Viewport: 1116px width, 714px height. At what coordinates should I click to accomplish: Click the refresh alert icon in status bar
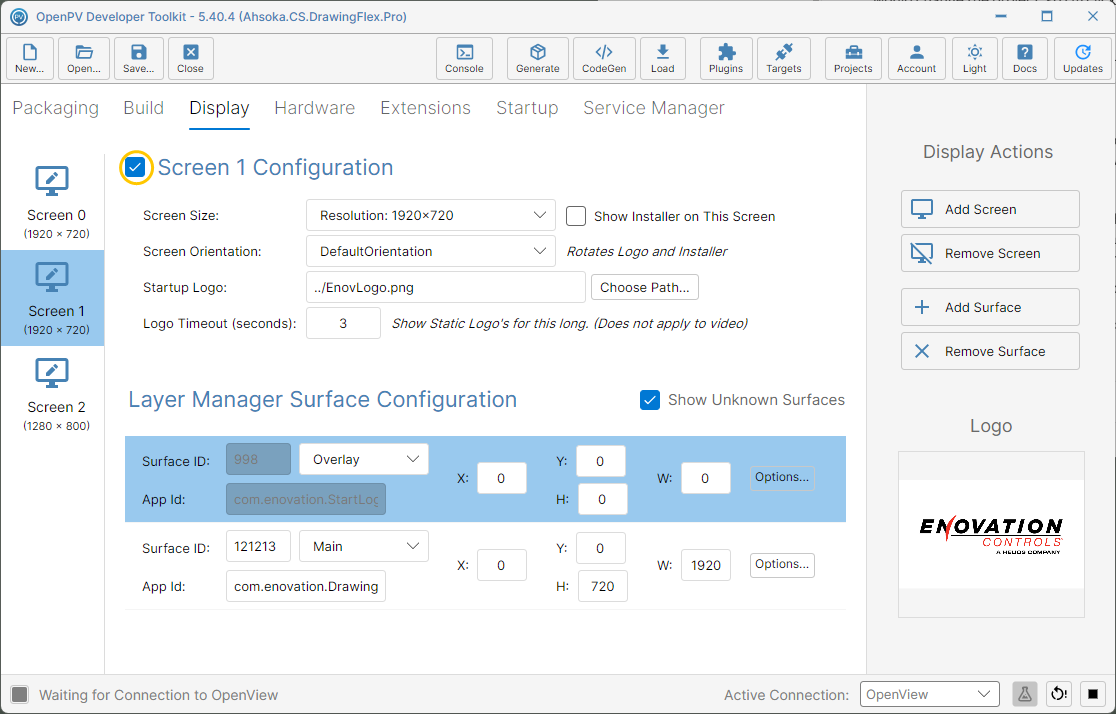tap(1059, 694)
